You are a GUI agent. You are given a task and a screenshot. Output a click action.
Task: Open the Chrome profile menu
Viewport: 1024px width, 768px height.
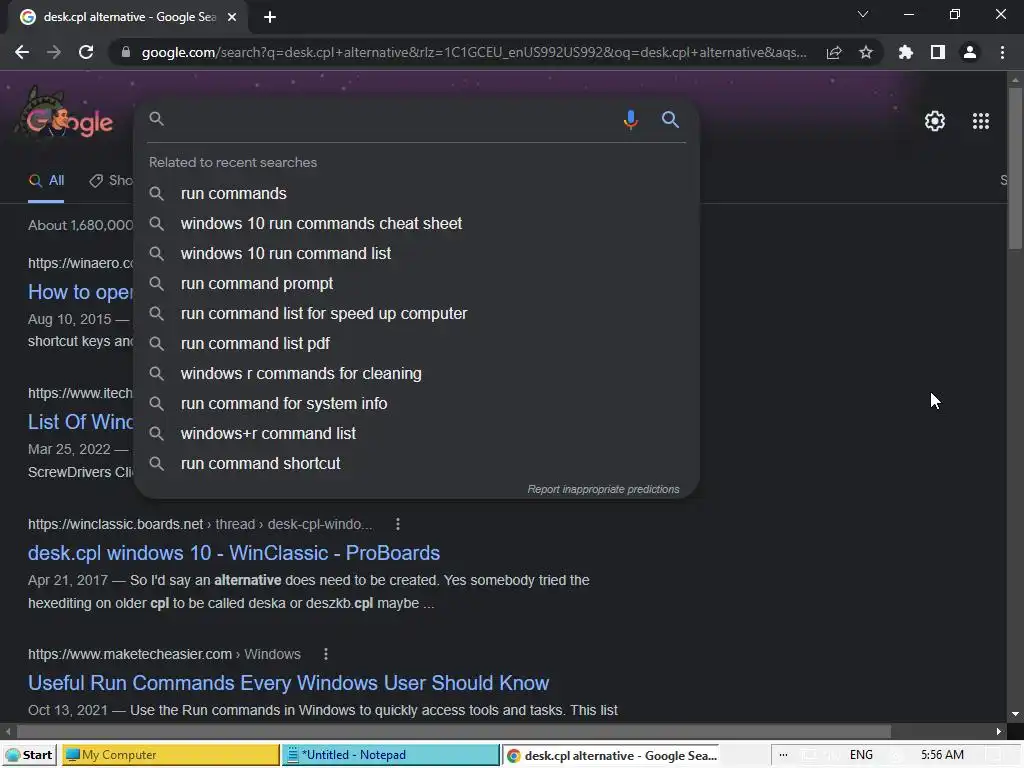pyautogui.click(x=970, y=52)
